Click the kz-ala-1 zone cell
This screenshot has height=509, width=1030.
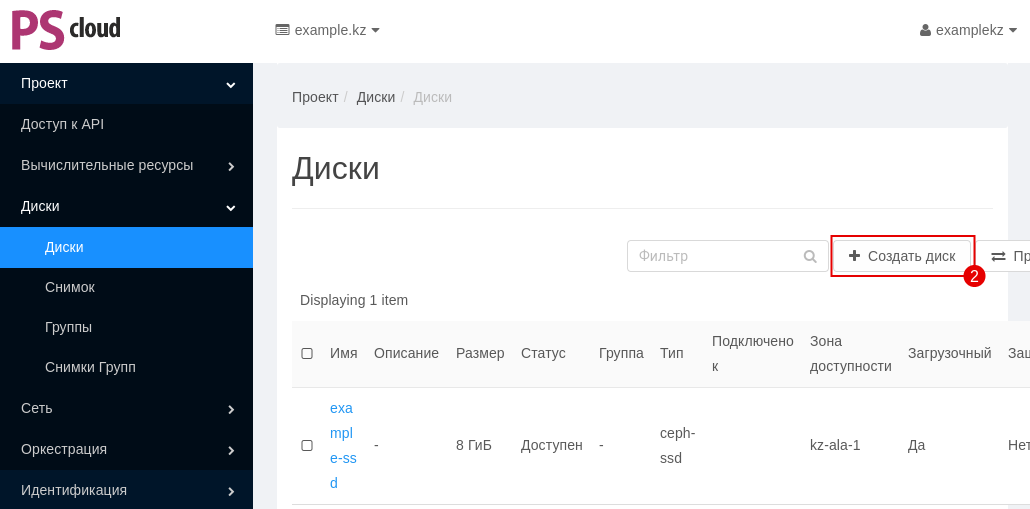pyautogui.click(x=835, y=445)
